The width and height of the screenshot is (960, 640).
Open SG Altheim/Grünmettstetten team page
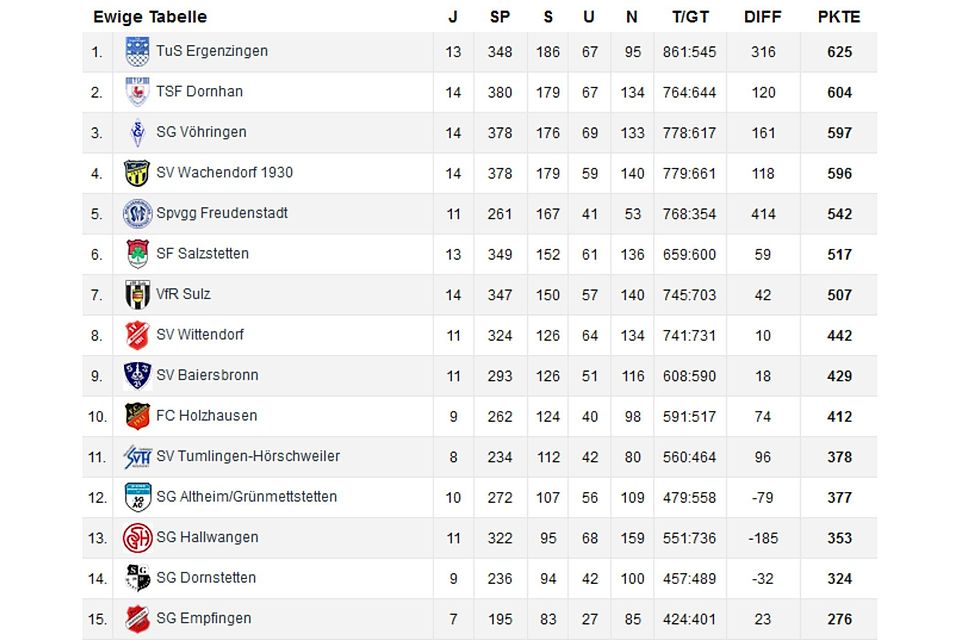246,496
